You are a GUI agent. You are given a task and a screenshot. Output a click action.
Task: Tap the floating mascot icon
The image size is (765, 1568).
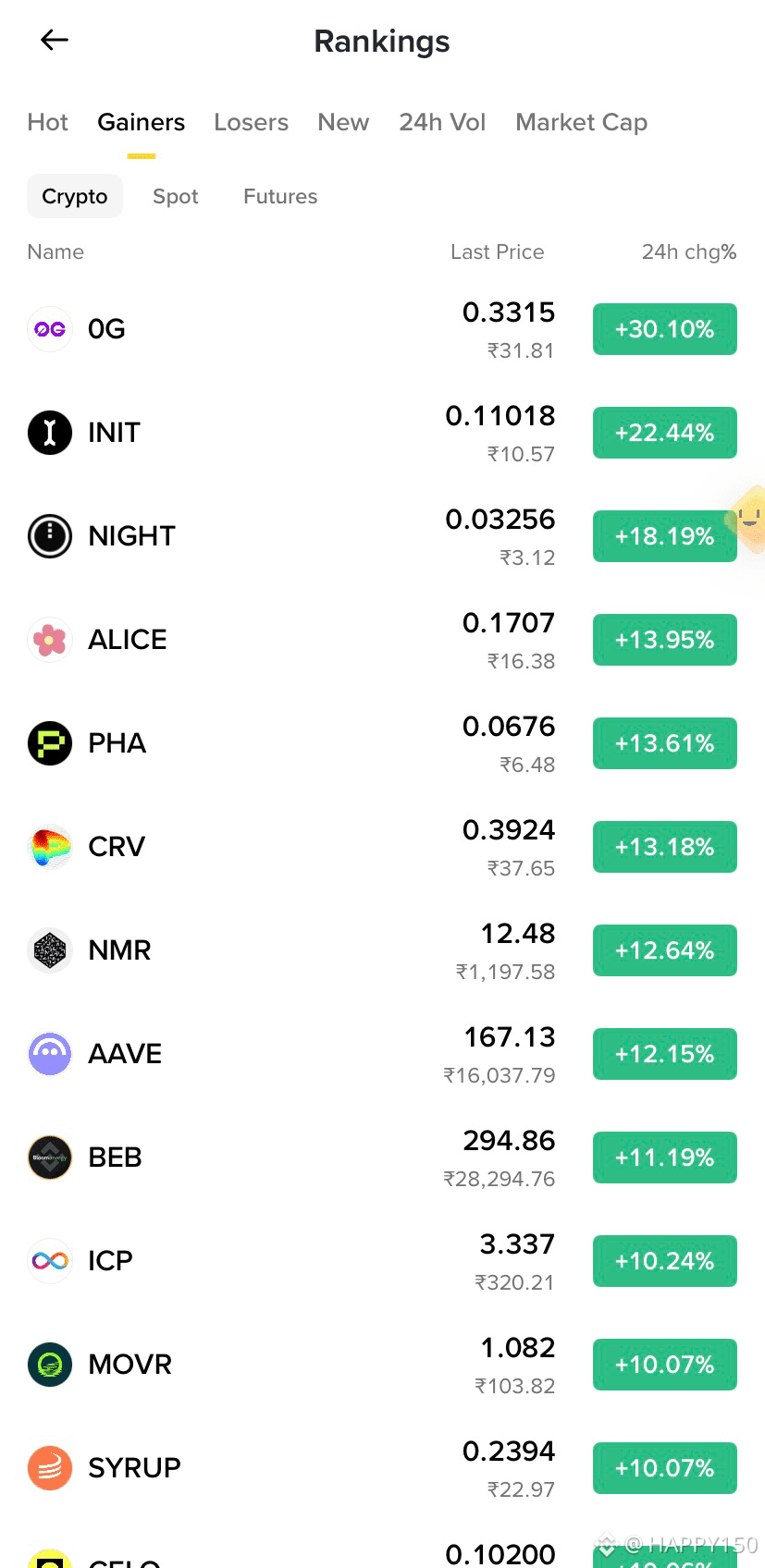coord(747,520)
